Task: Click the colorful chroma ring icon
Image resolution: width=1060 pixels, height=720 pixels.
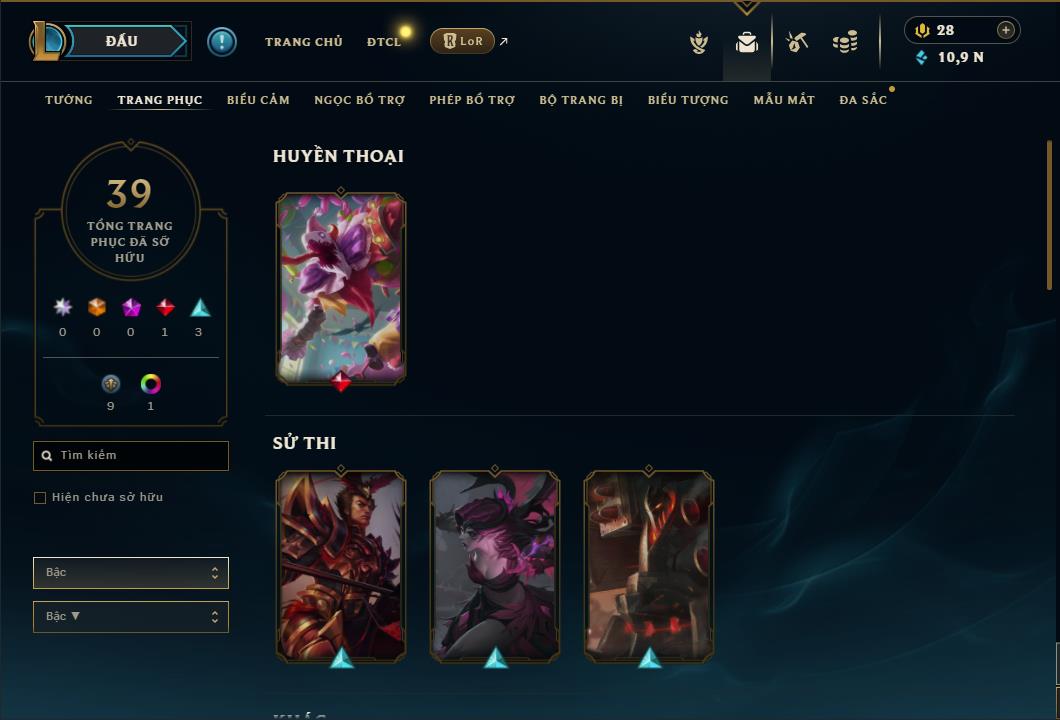Action: click(x=150, y=384)
